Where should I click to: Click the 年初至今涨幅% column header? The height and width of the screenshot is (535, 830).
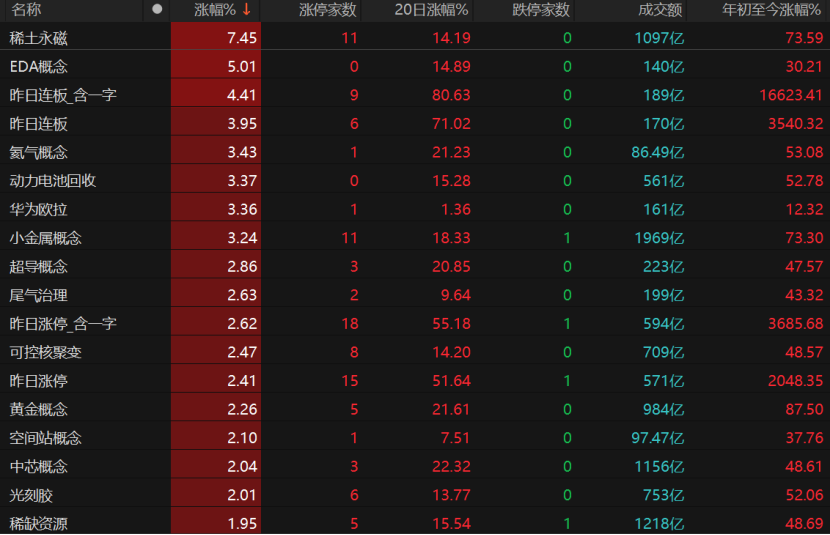tap(771, 10)
